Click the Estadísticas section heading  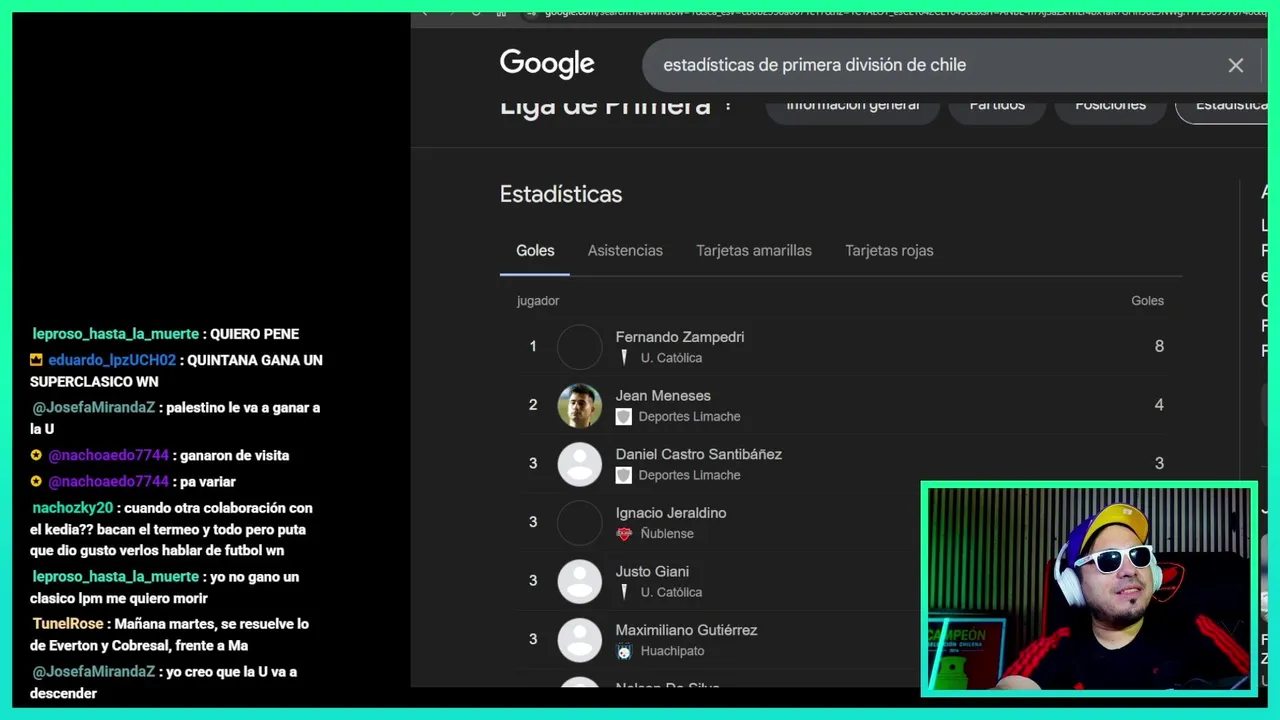point(561,194)
